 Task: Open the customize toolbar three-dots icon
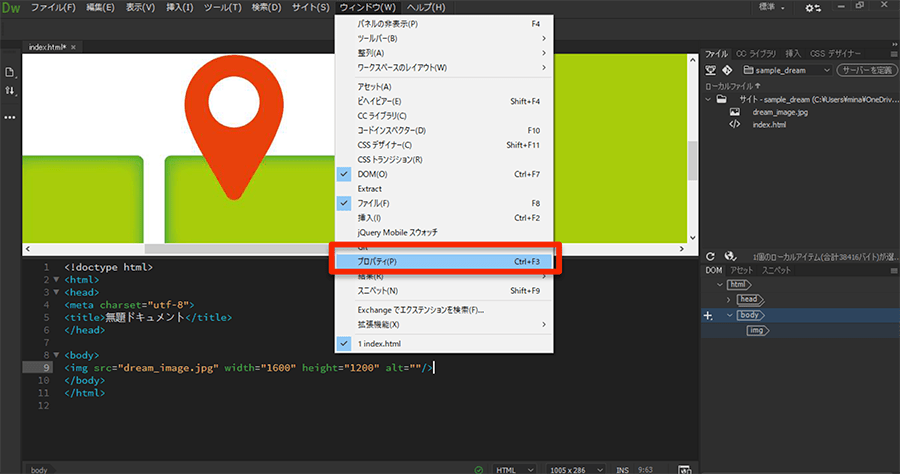pos(10,117)
